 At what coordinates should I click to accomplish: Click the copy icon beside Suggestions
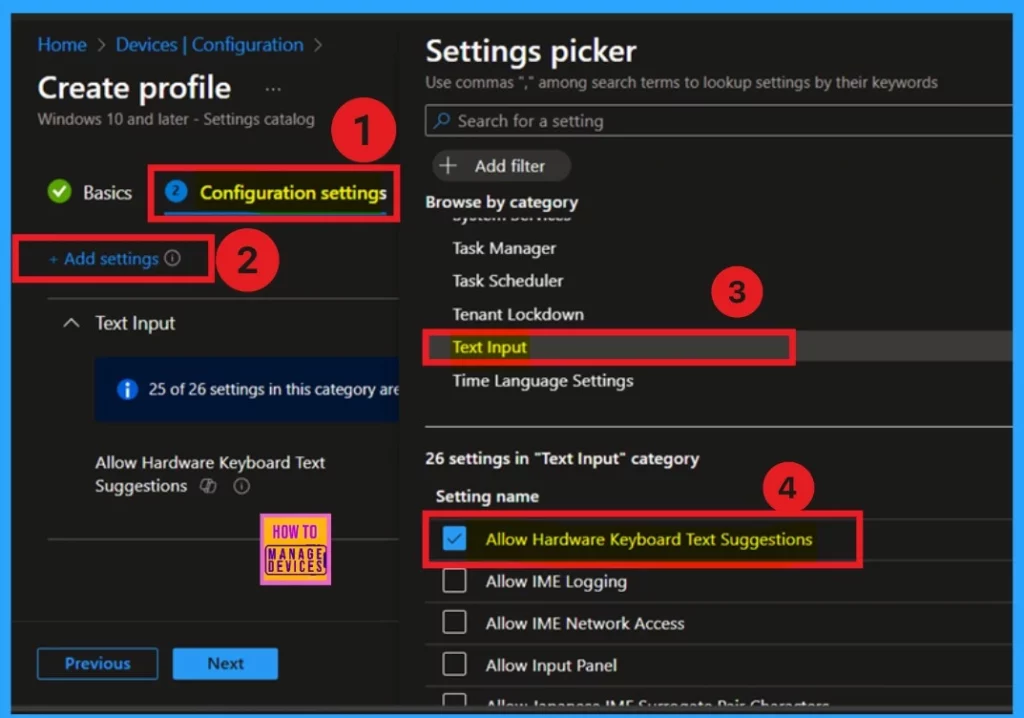208,486
